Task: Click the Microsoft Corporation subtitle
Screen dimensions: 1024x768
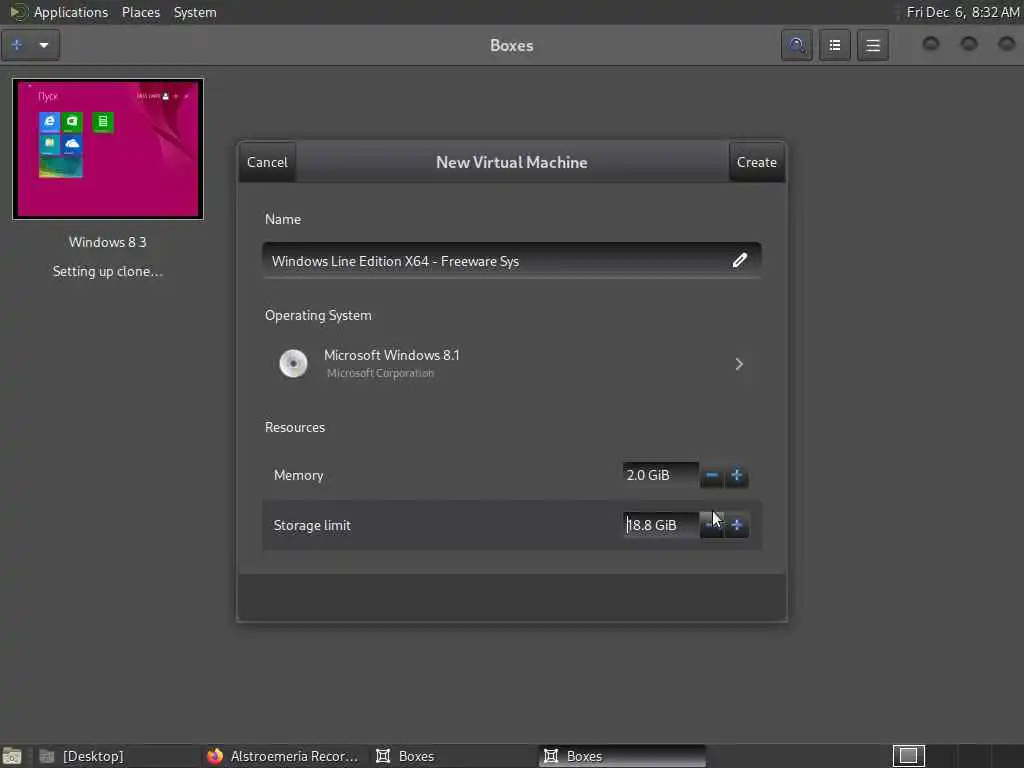Action: pos(380,373)
